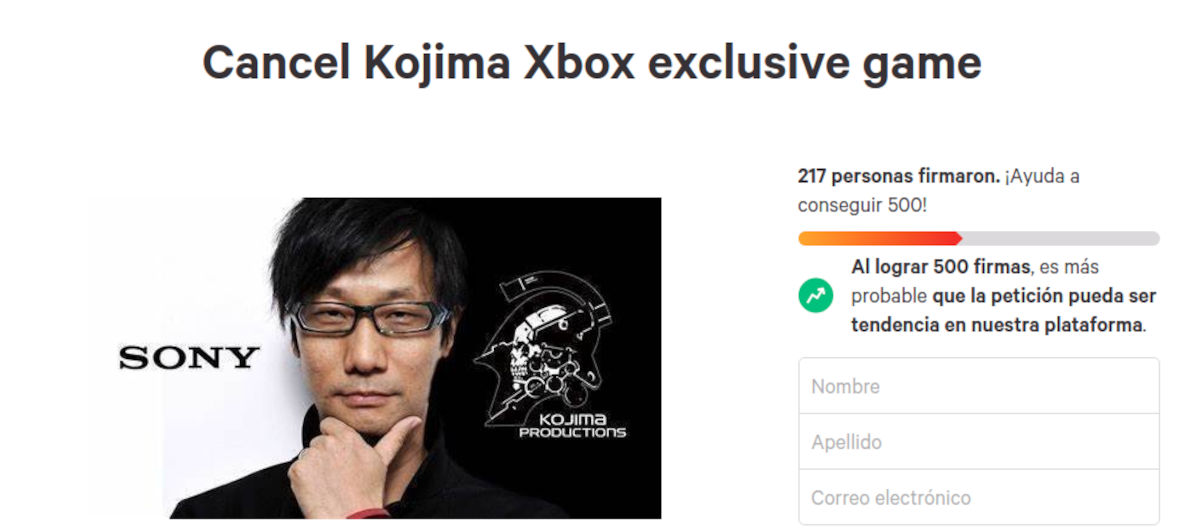Click the "conseguir 500!" text
The width and height of the screenshot is (1200, 529).
coord(861,204)
